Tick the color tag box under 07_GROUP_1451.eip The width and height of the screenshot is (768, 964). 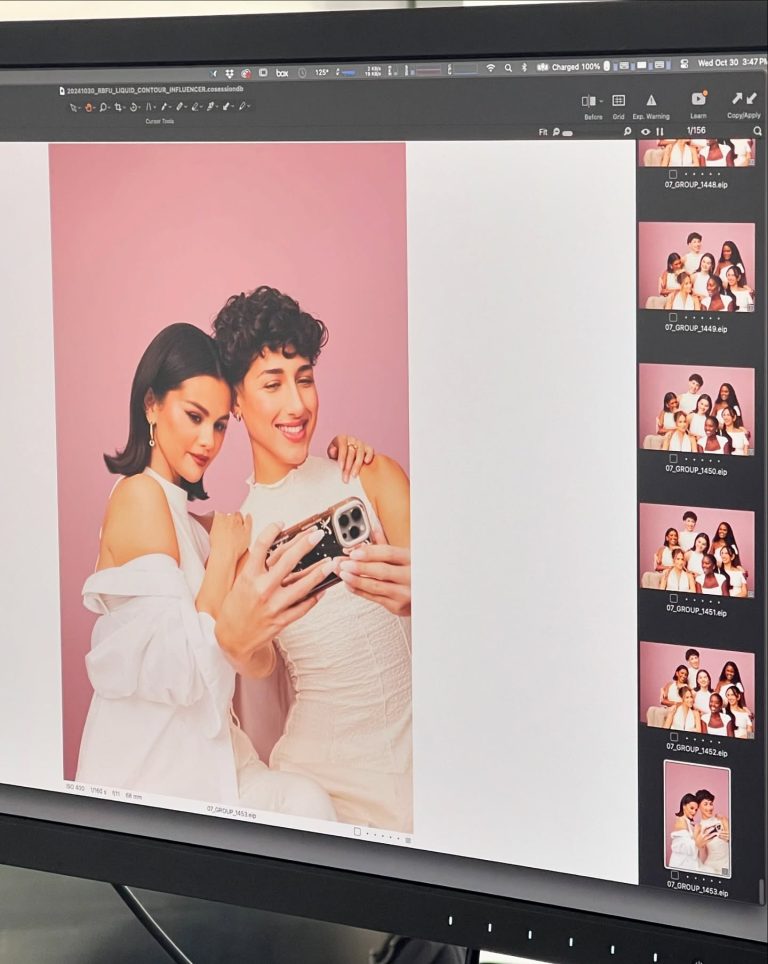tap(672, 599)
